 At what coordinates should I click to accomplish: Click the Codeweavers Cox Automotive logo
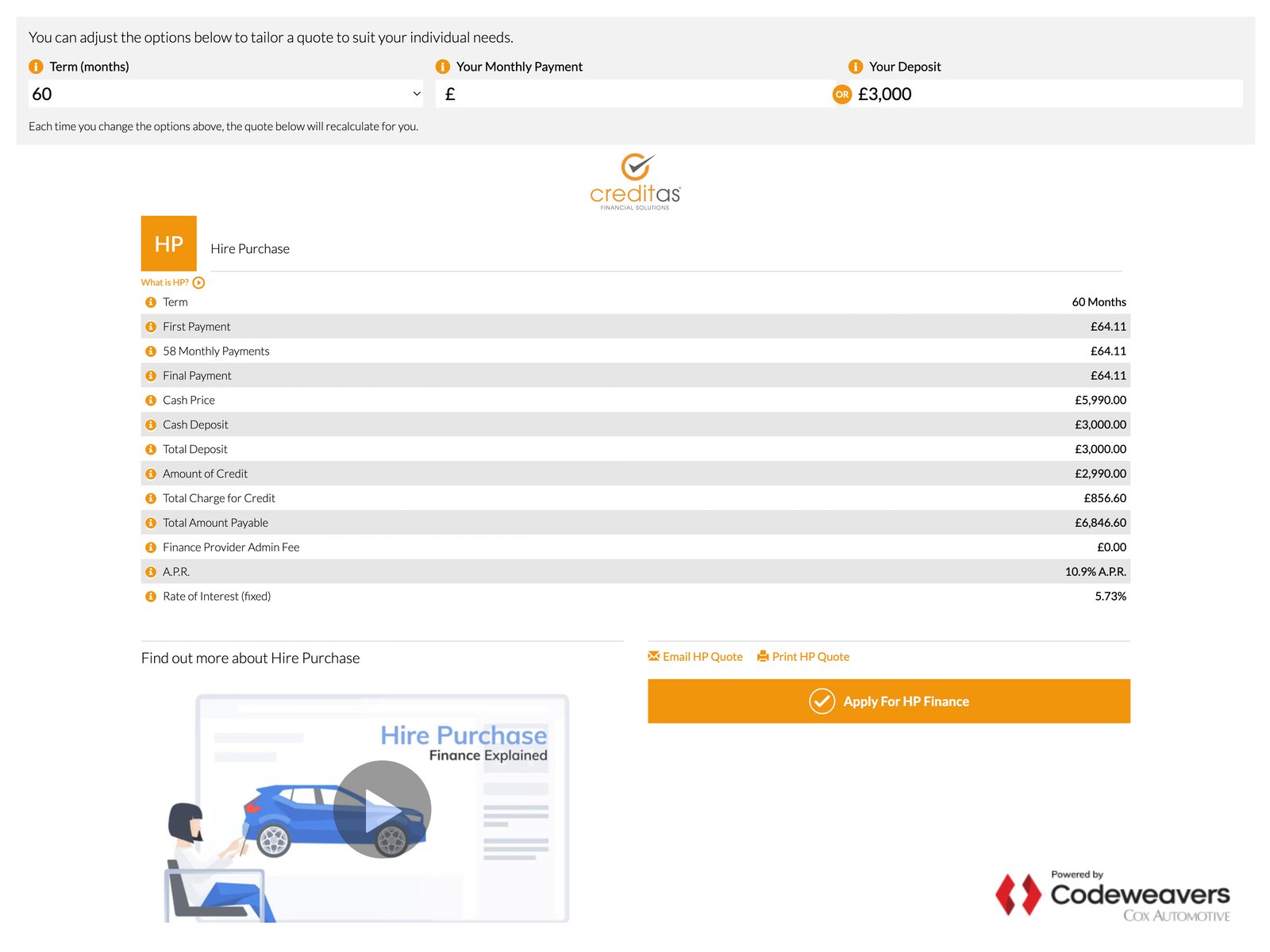pos(1113,896)
